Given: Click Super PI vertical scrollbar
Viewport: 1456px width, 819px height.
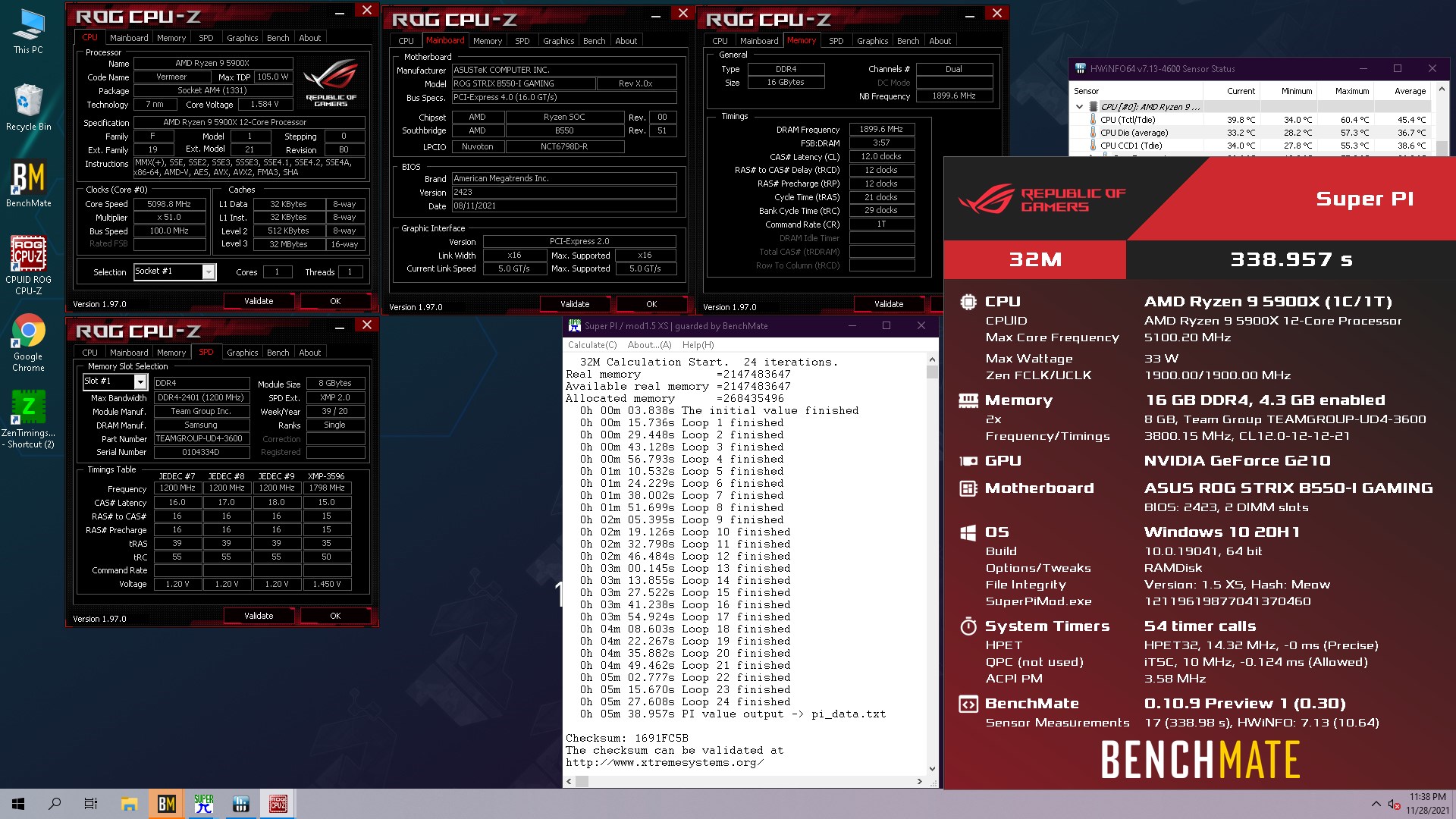Looking at the screenshot, I should point(932,564).
